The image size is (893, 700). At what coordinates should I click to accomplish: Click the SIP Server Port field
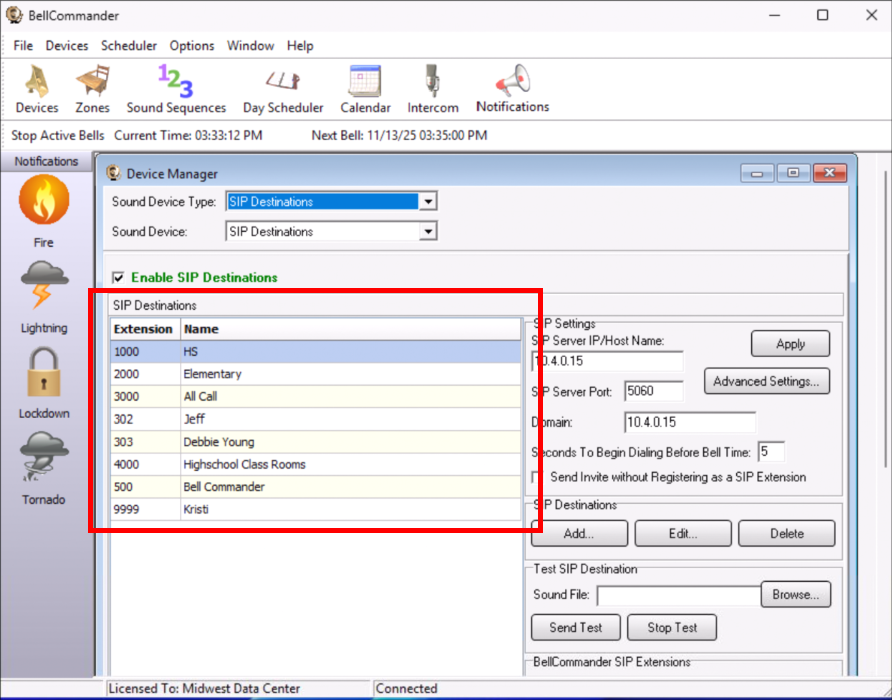[653, 391]
